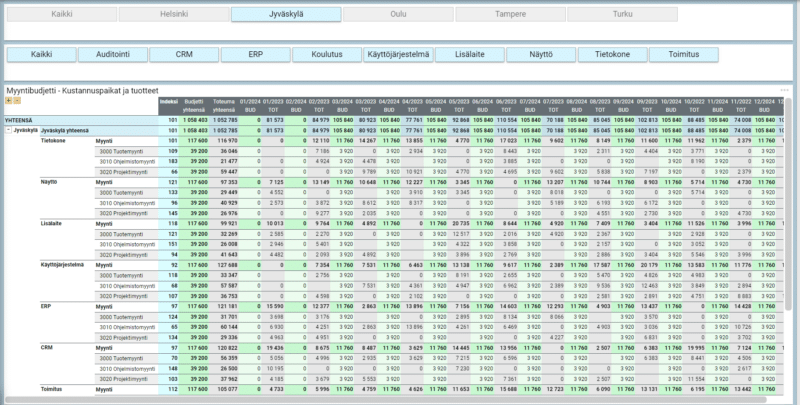Switch to the Tampere city tab
This screenshot has width=800, height=405.
click(x=511, y=15)
